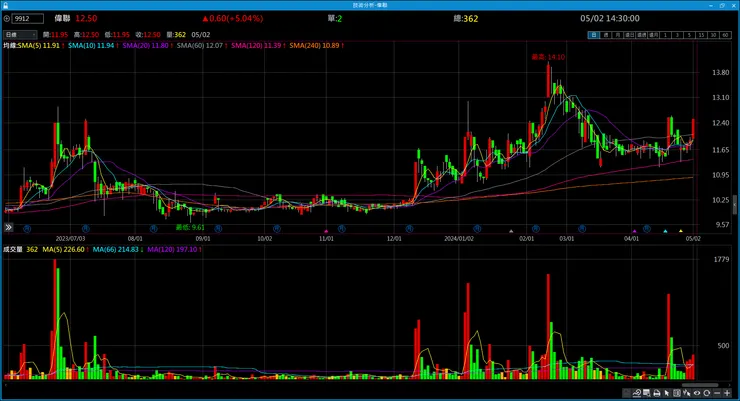Click the crosshair pointer tool icon
Image resolution: width=740 pixels, height=401 pixels.
point(687,393)
